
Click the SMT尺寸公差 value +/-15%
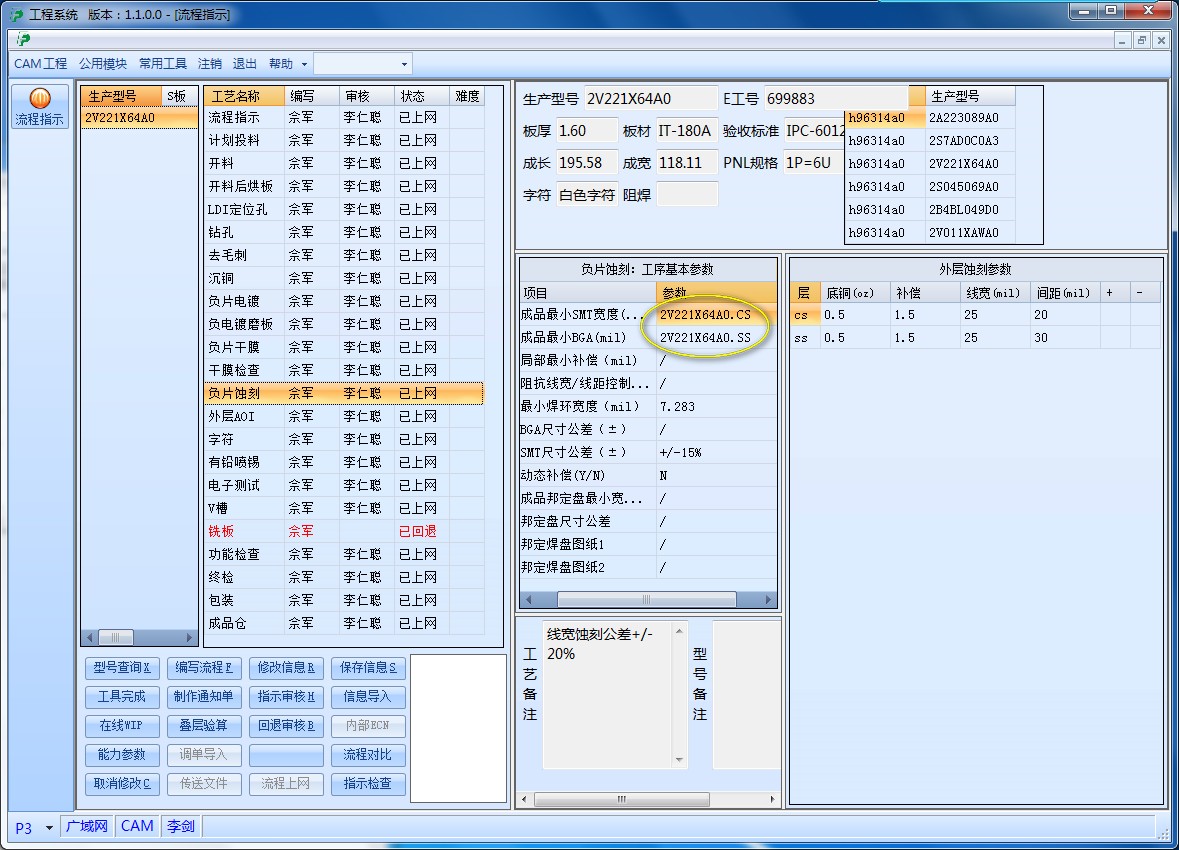[x=717, y=452]
